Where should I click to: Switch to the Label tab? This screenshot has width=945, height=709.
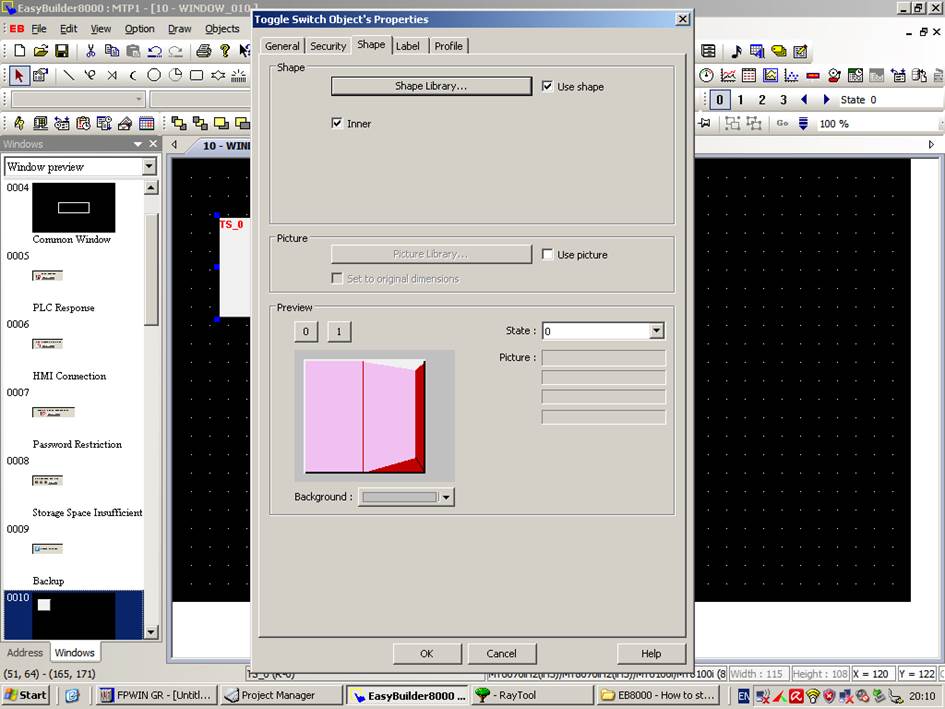pyautogui.click(x=408, y=45)
